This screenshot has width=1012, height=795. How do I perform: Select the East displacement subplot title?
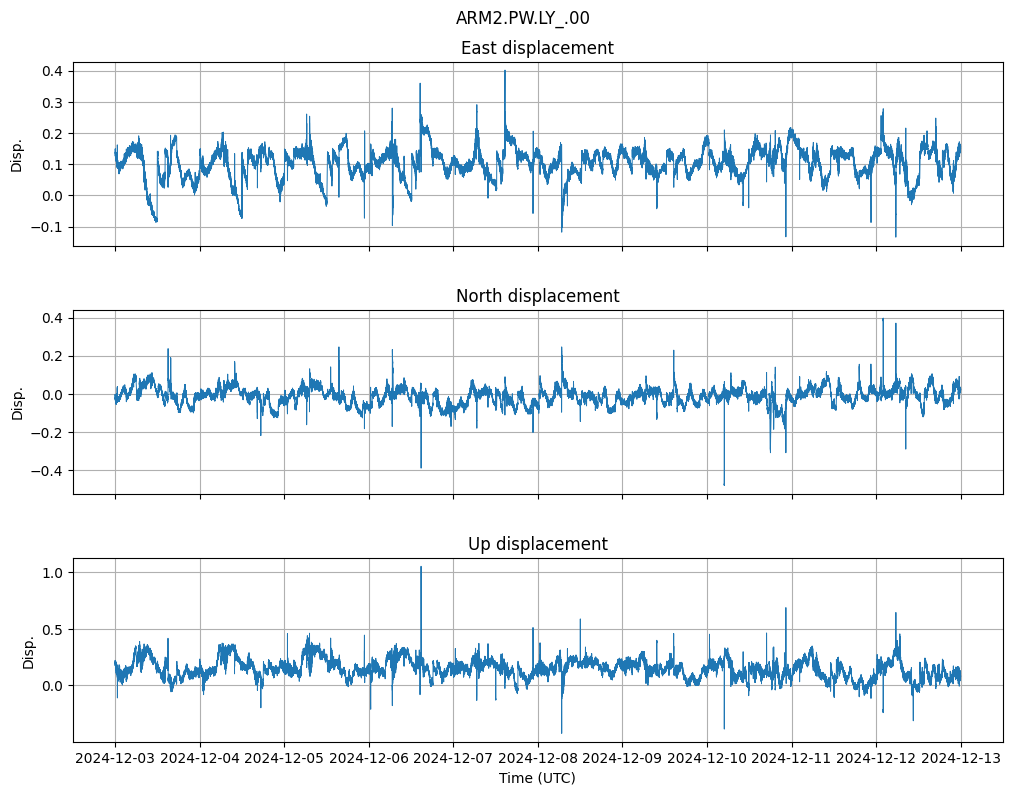(537, 48)
